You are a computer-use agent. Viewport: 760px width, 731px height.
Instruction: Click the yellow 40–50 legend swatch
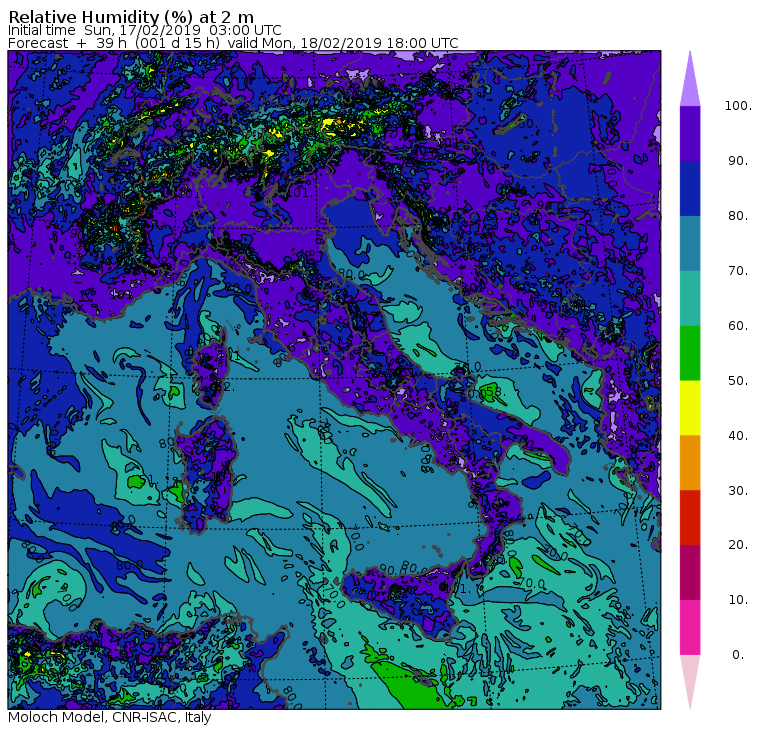[x=690, y=408]
